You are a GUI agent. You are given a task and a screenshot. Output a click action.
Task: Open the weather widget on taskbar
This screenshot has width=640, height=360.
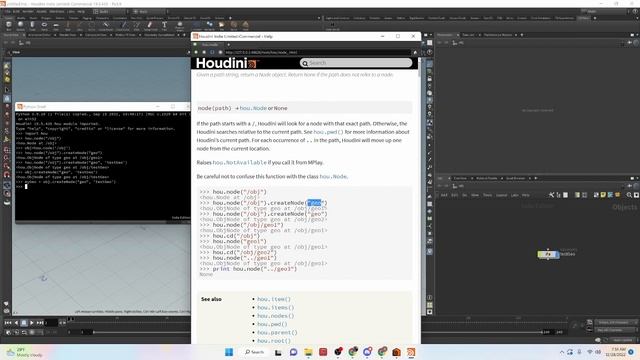pyautogui.click(x=24, y=352)
